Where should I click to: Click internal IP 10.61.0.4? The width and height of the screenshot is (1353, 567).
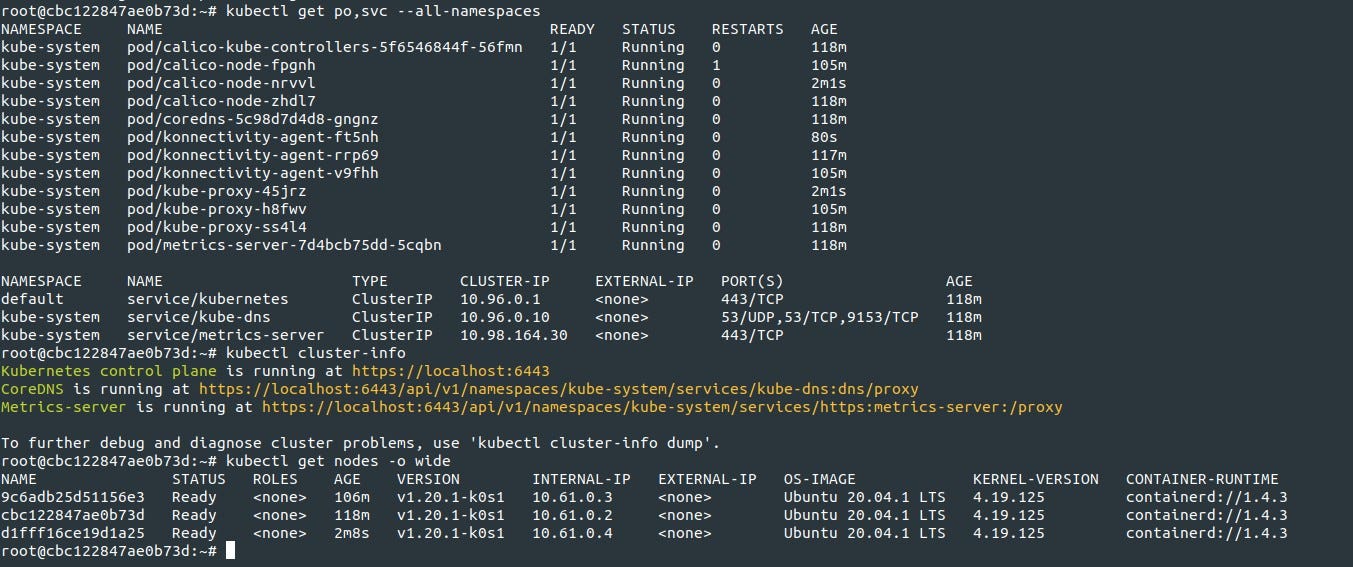click(572, 533)
